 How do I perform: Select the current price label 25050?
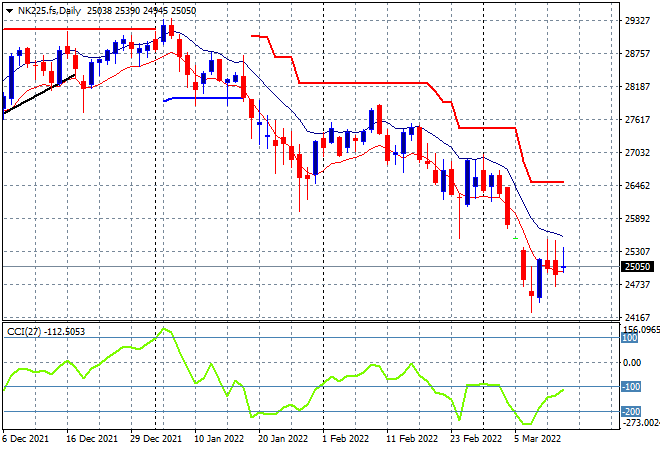637,266
